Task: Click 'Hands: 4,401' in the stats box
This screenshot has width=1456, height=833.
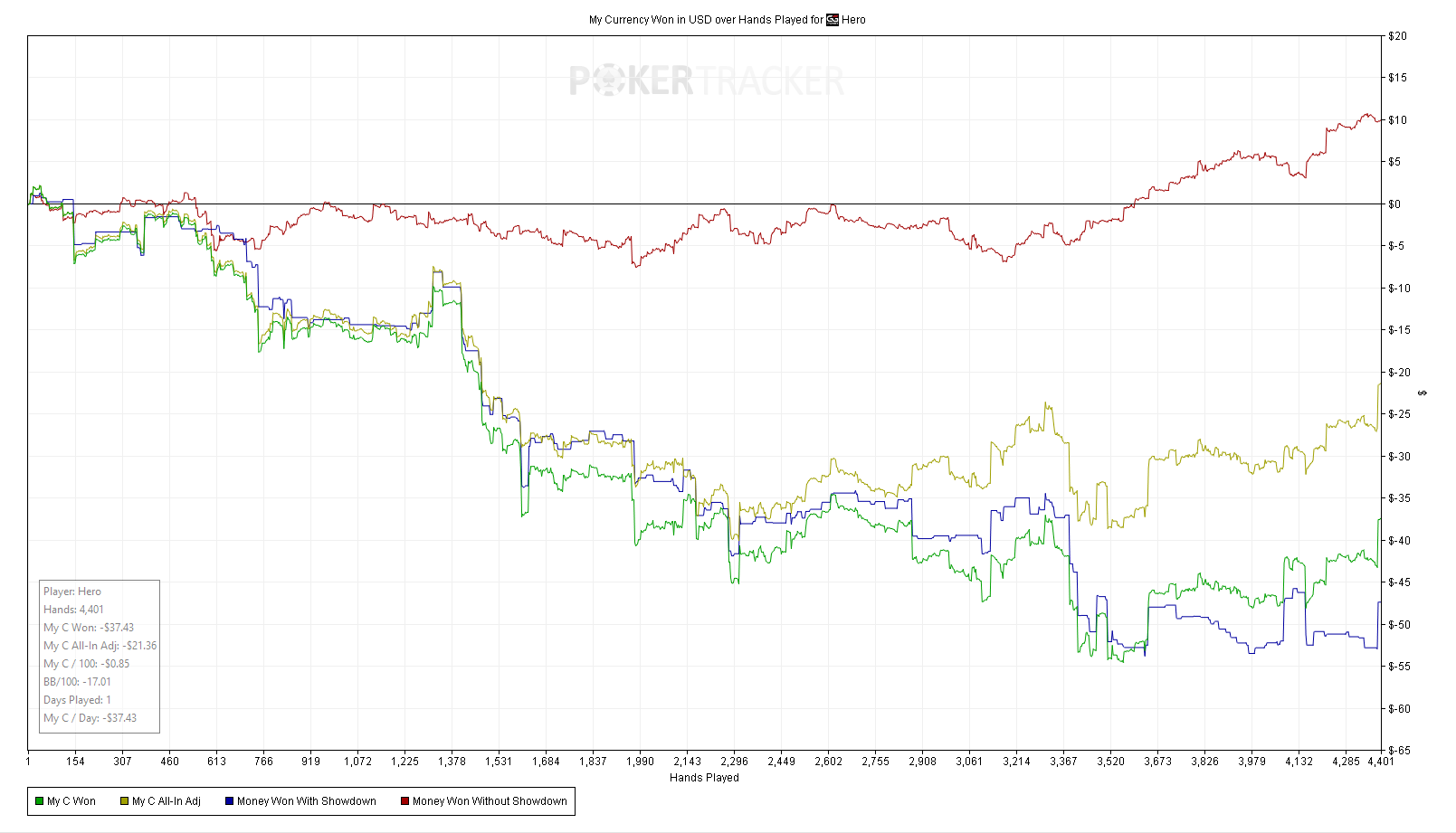Action: pyautogui.click(x=73, y=610)
